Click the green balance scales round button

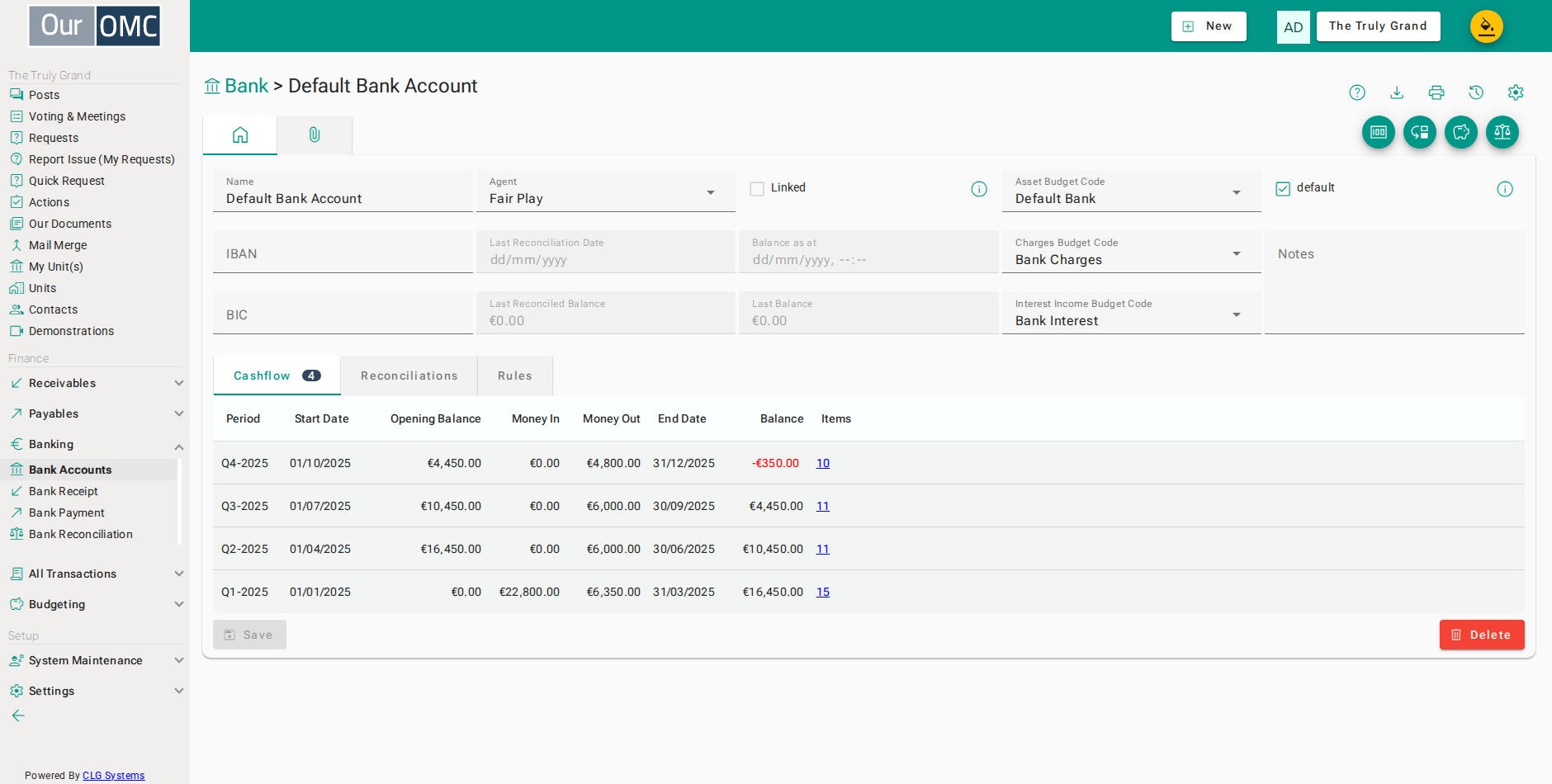[1502, 132]
